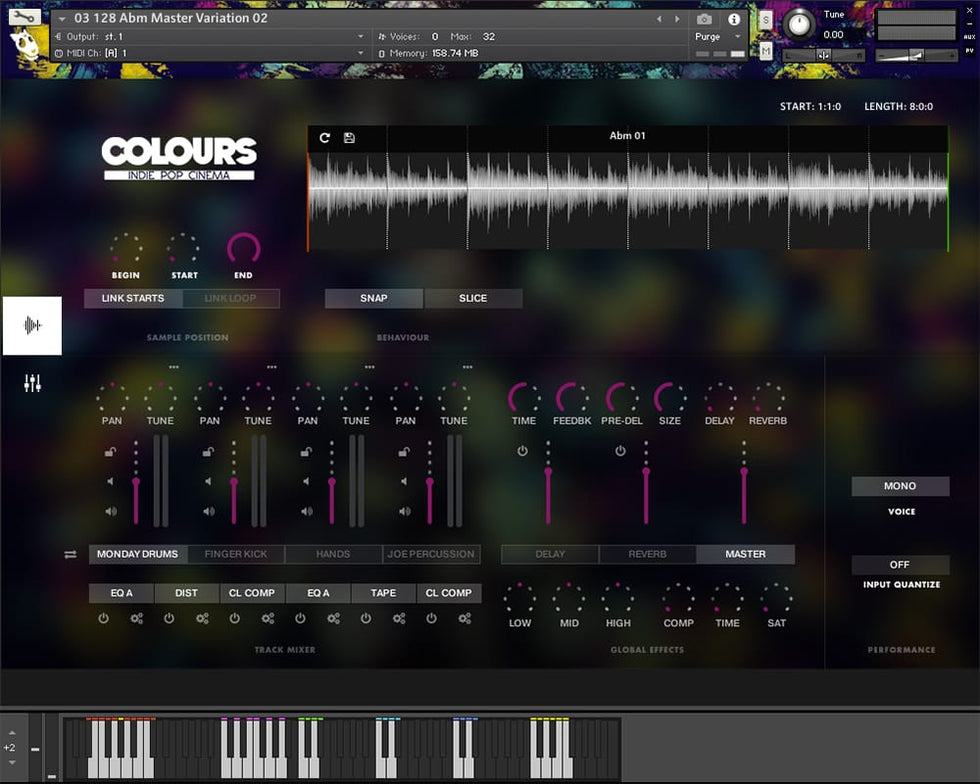Toggle the SNAP behaviour button

click(374, 298)
